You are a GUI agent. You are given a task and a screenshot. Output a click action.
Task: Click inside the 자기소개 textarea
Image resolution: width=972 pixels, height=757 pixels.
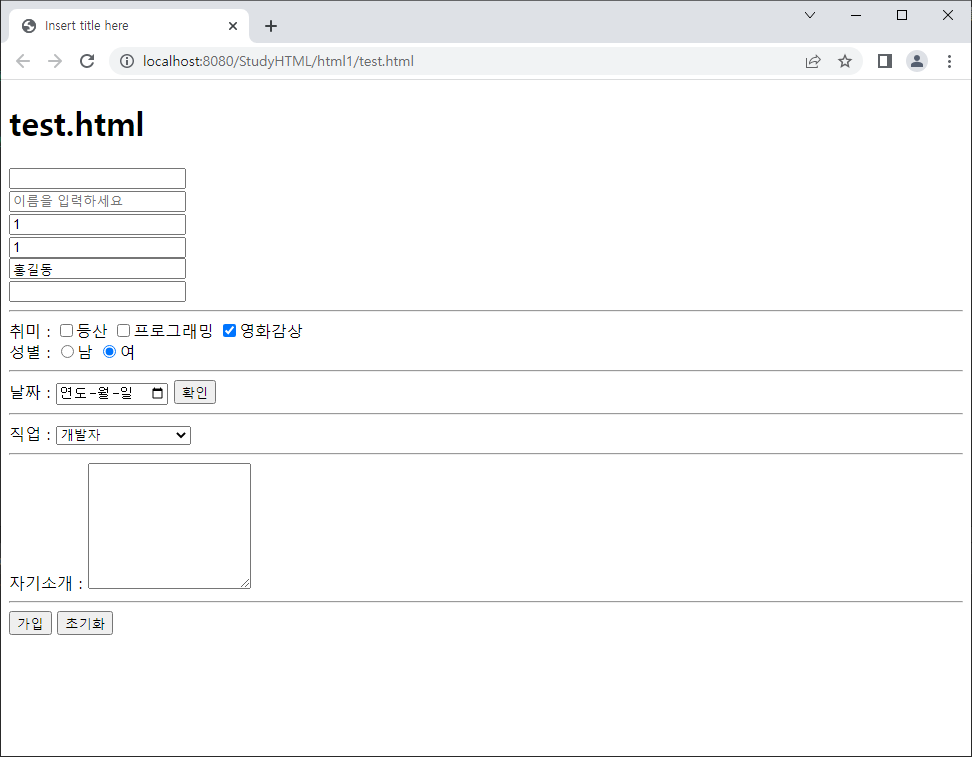(x=169, y=526)
